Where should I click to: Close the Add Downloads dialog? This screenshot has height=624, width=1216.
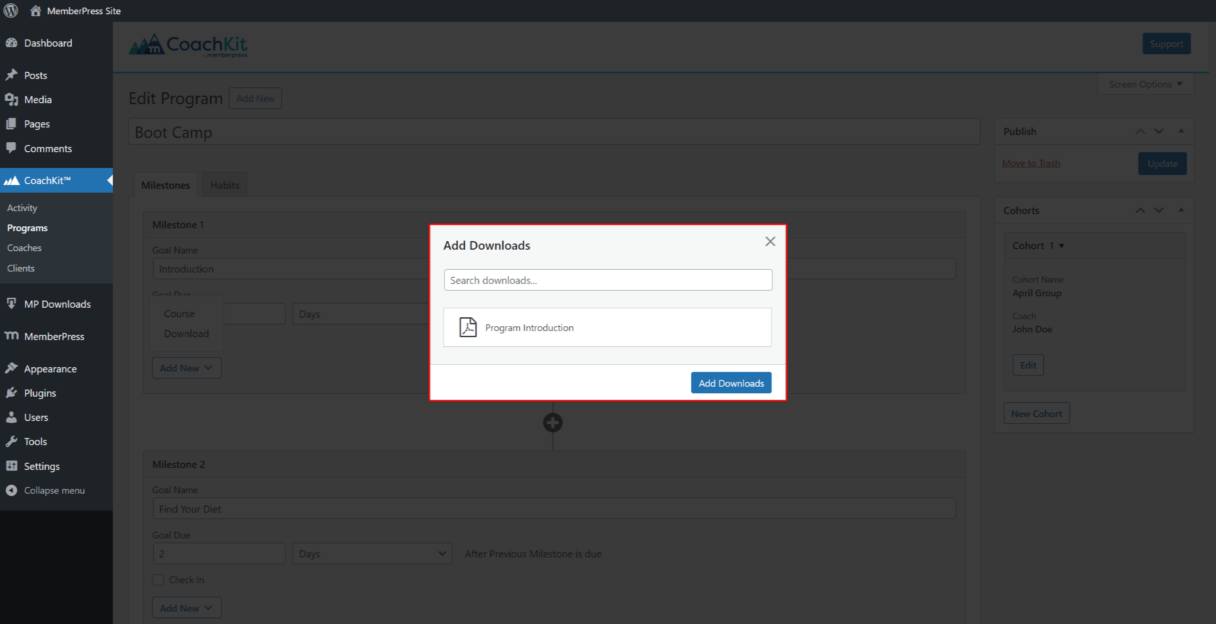pyautogui.click(x=770, y=241)
